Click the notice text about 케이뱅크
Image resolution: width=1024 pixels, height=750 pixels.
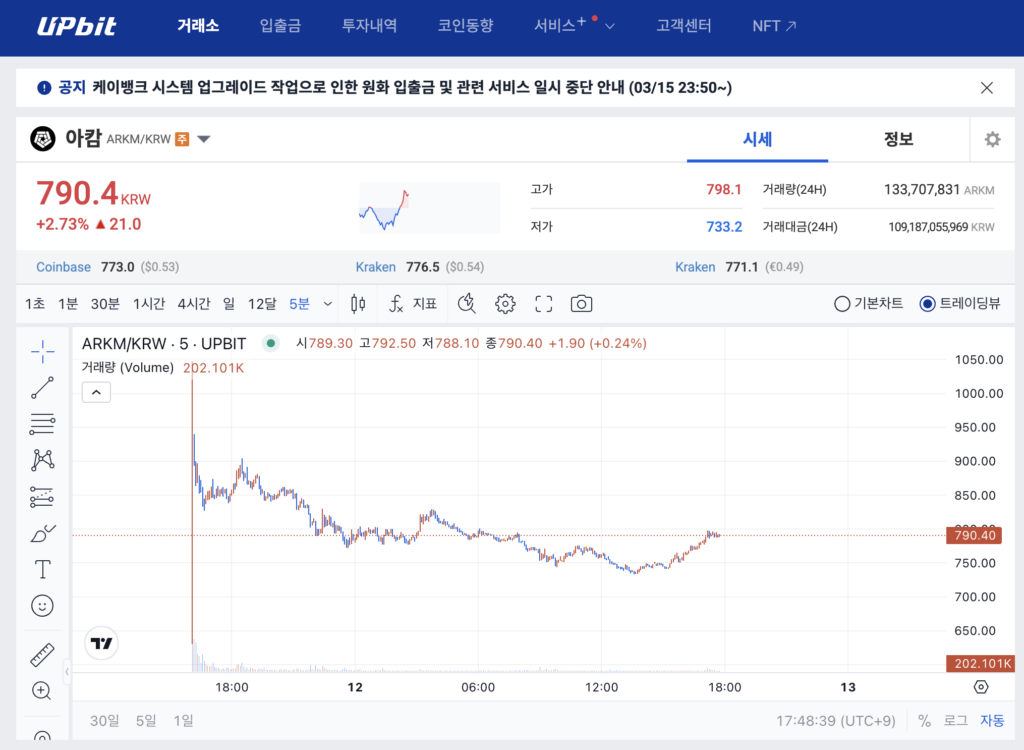click(411, 88)
